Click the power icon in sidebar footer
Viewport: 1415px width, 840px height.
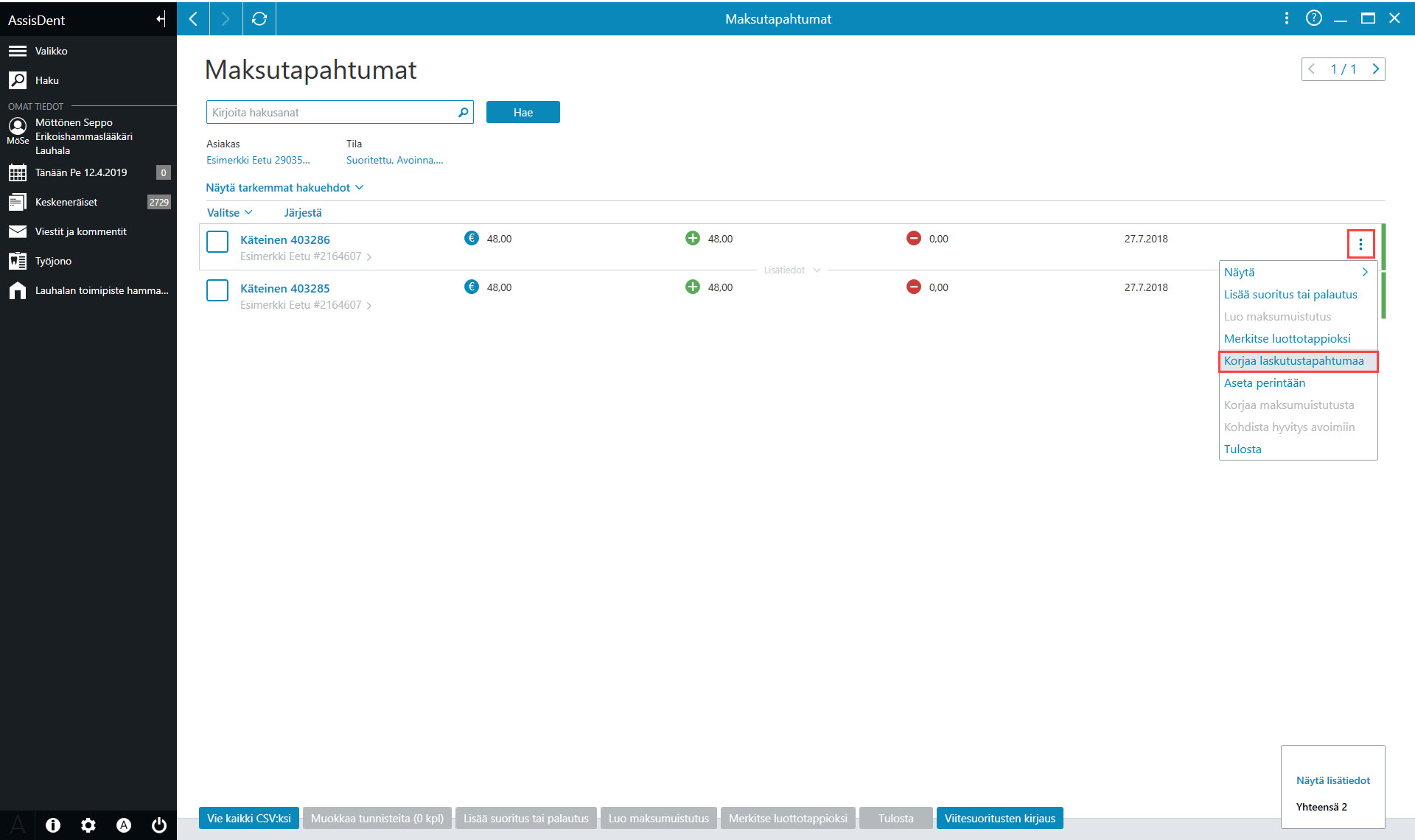(159, 825)
